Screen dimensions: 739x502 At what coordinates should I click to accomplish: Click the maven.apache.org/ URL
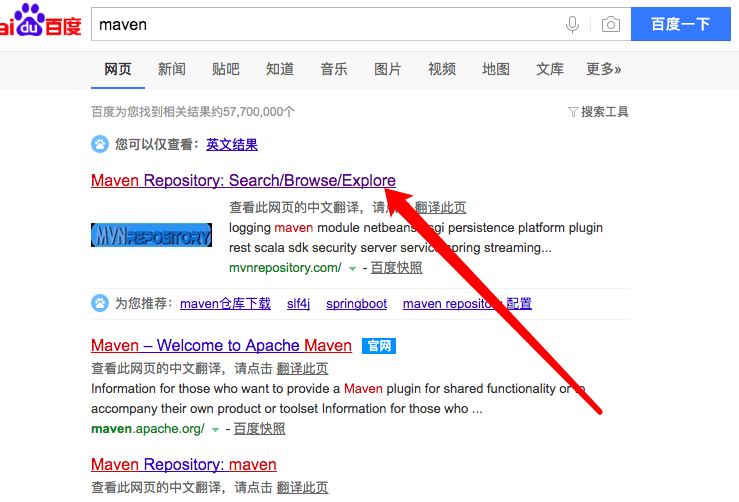(148, 429)
